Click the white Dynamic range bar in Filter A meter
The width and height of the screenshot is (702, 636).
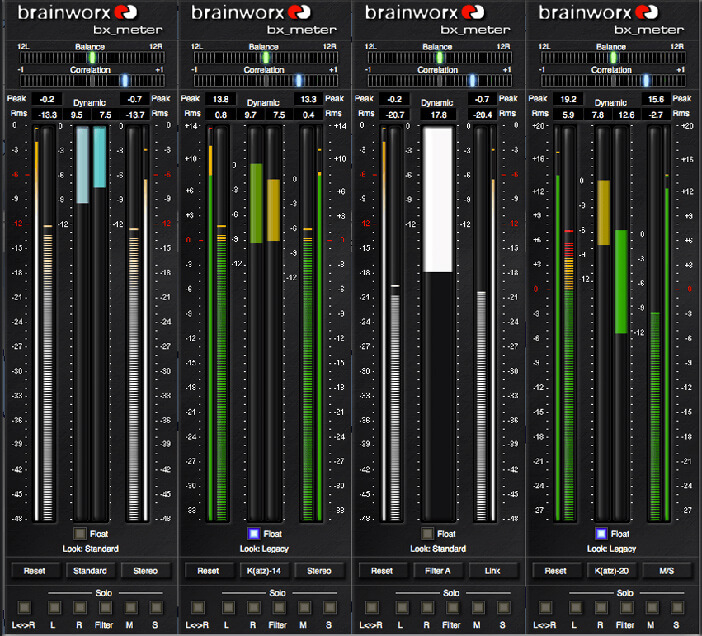[438, 200]
